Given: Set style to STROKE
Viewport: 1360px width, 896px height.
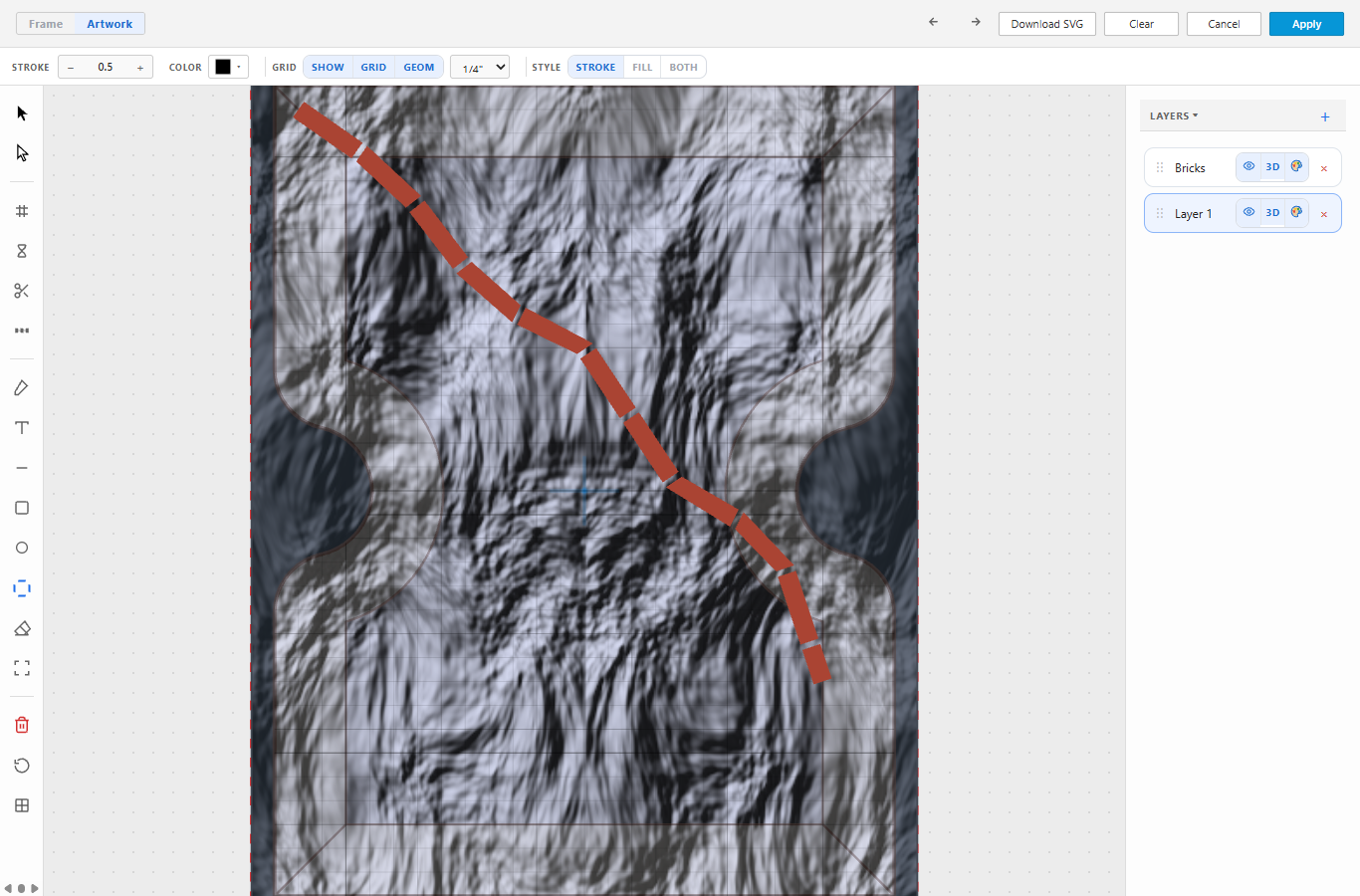Looking at the screenshot, I should 595,67.
